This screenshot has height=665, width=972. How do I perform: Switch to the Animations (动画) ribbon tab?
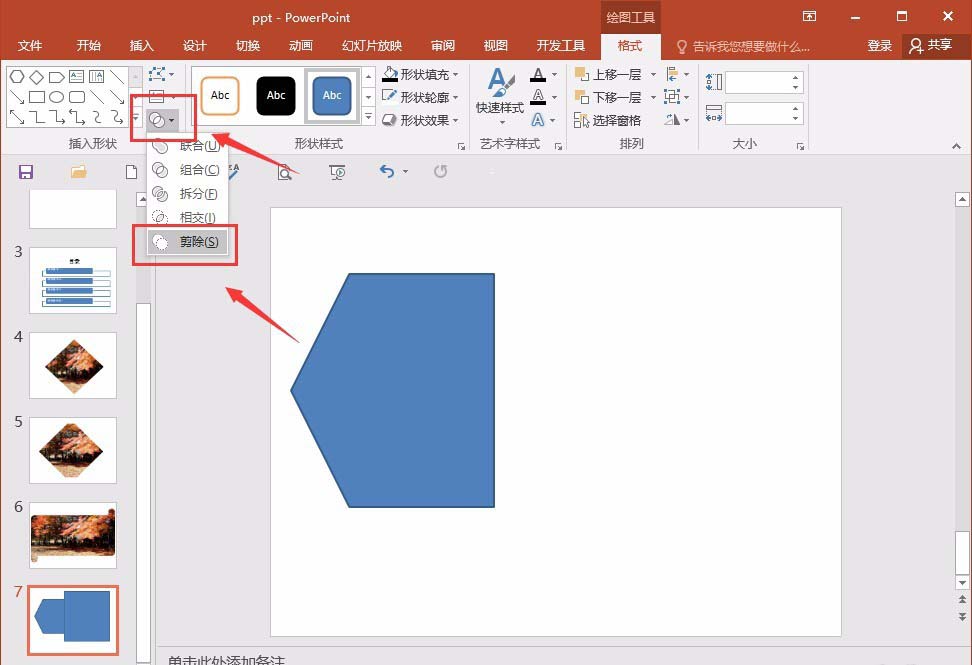(300, 46)
